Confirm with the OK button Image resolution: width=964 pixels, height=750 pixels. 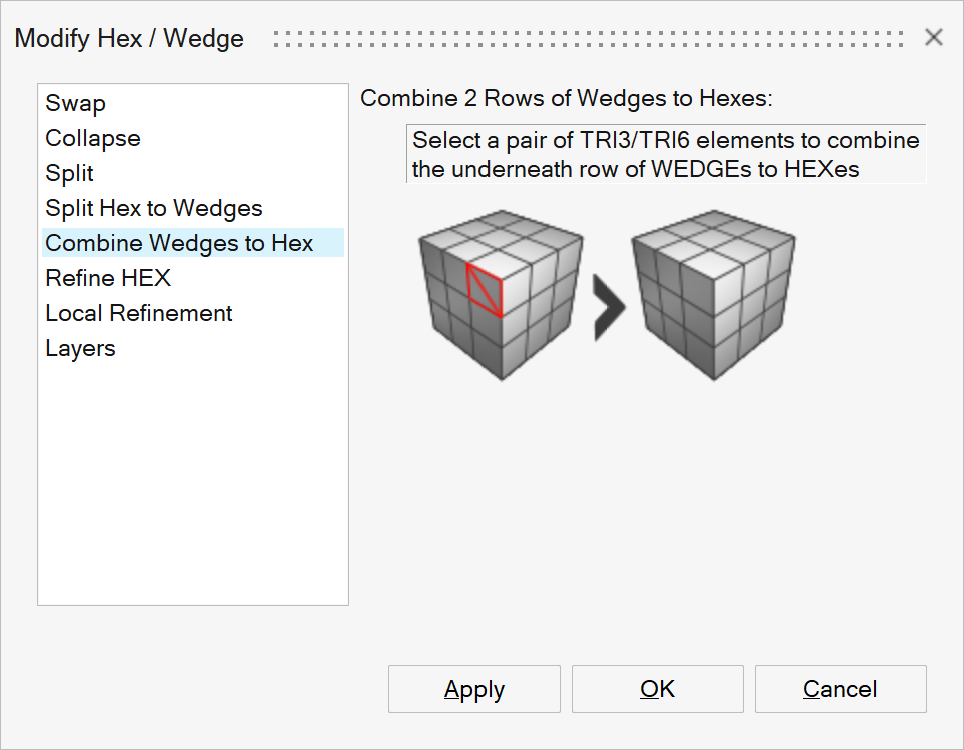pos(657,690)
